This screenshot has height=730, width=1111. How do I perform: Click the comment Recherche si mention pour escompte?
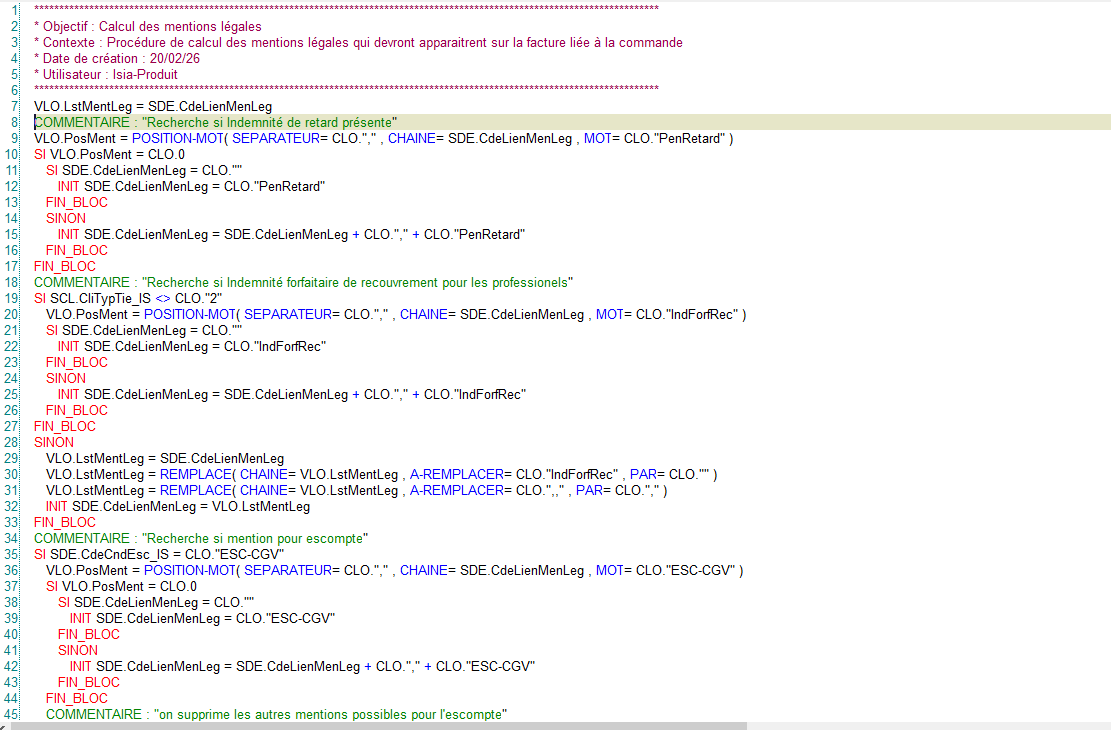coord(200,538)
